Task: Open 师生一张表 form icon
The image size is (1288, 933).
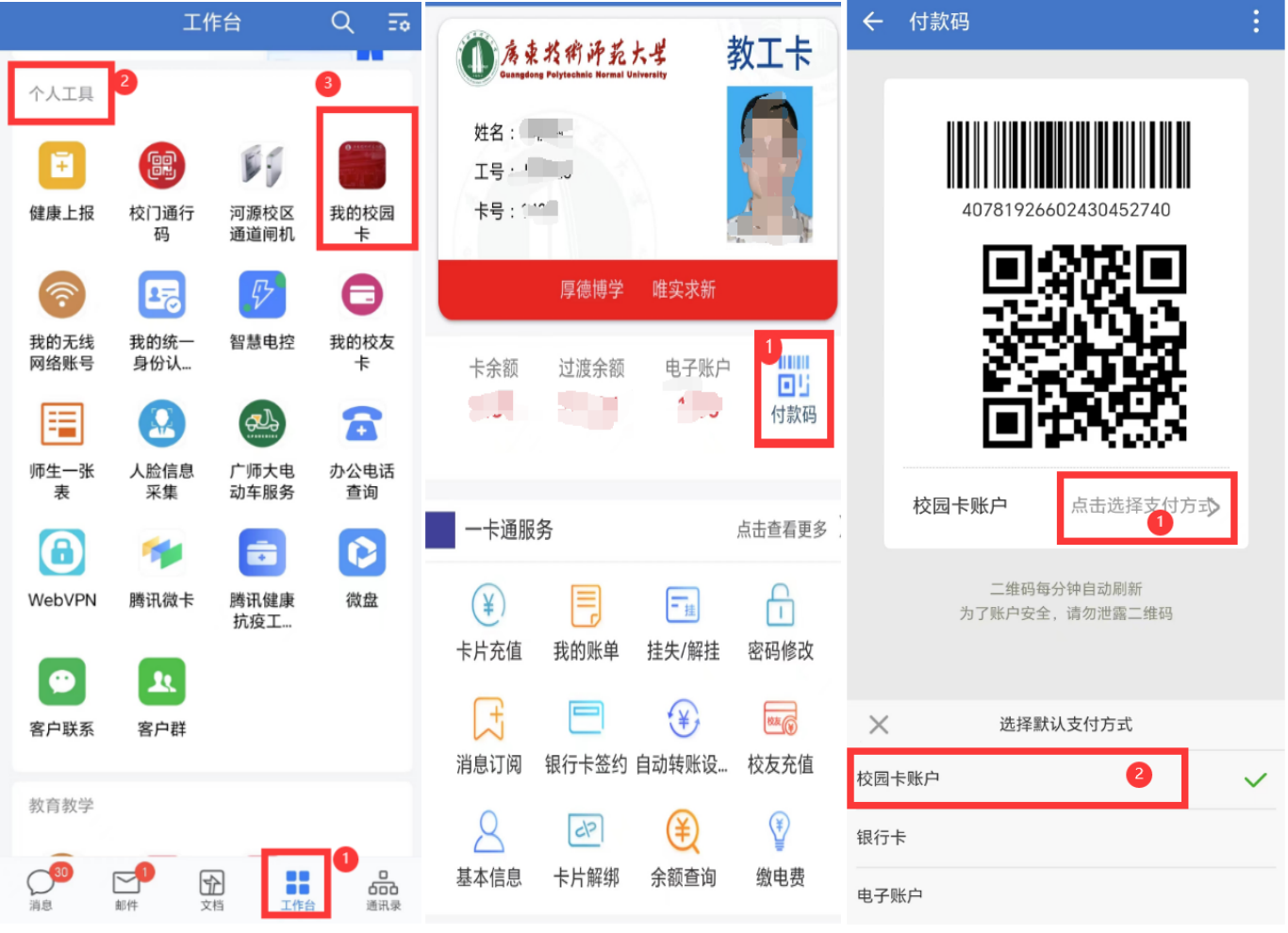Action: [x=62, y=424]
